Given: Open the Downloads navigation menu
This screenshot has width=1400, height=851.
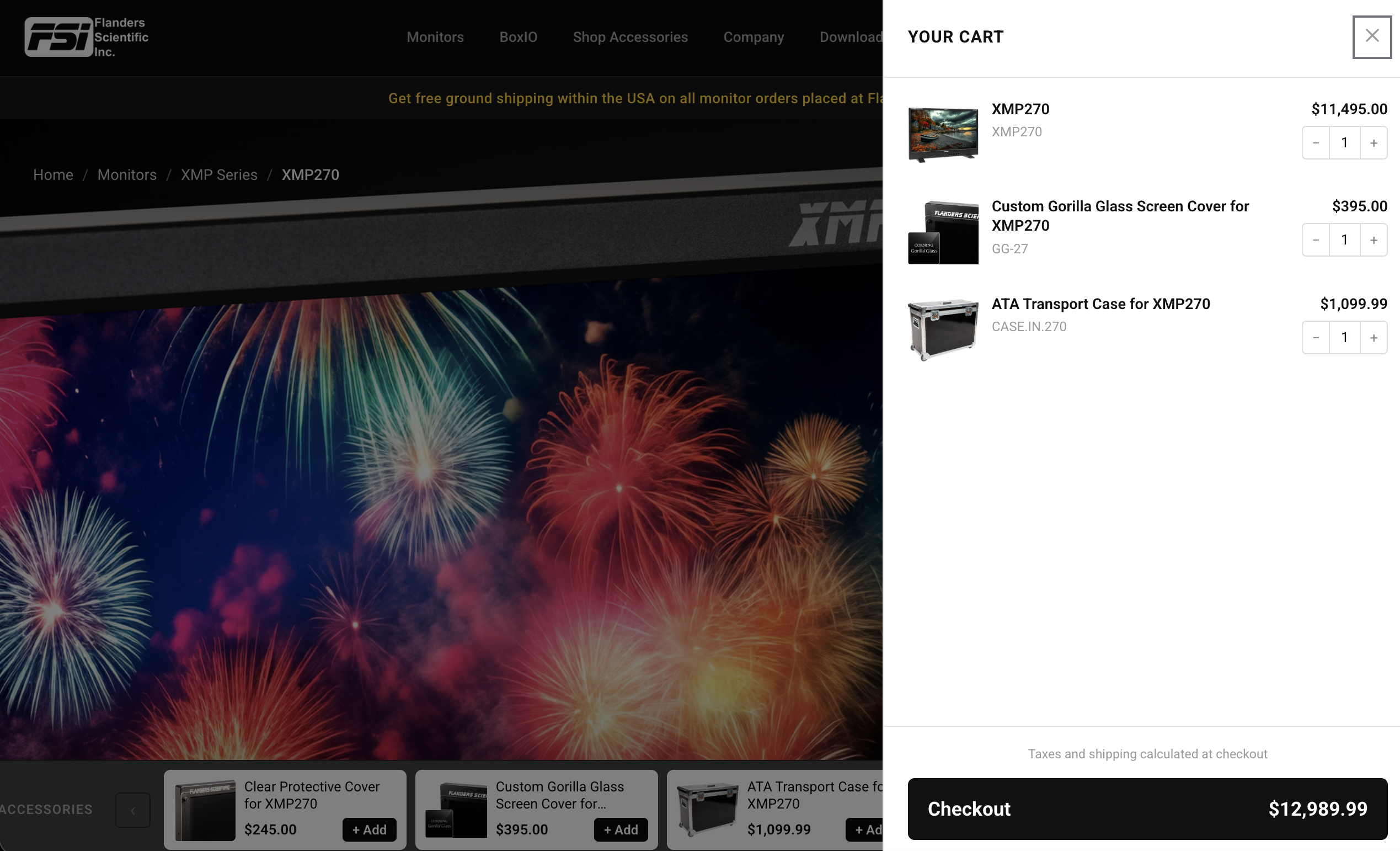Looking at the screenshot, I should pos(851,37).
